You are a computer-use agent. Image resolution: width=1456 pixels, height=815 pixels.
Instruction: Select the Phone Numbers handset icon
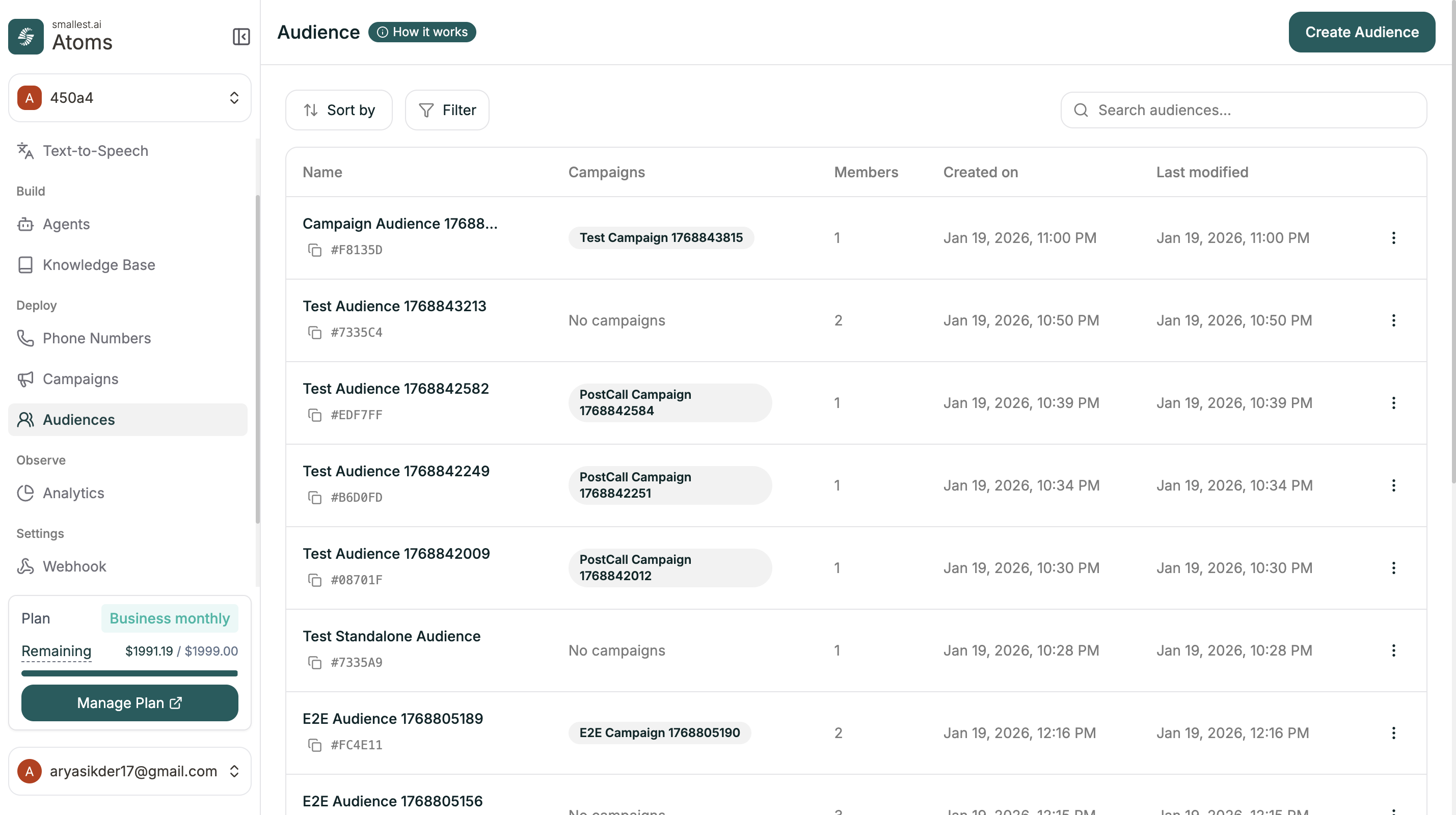[25, 338]
